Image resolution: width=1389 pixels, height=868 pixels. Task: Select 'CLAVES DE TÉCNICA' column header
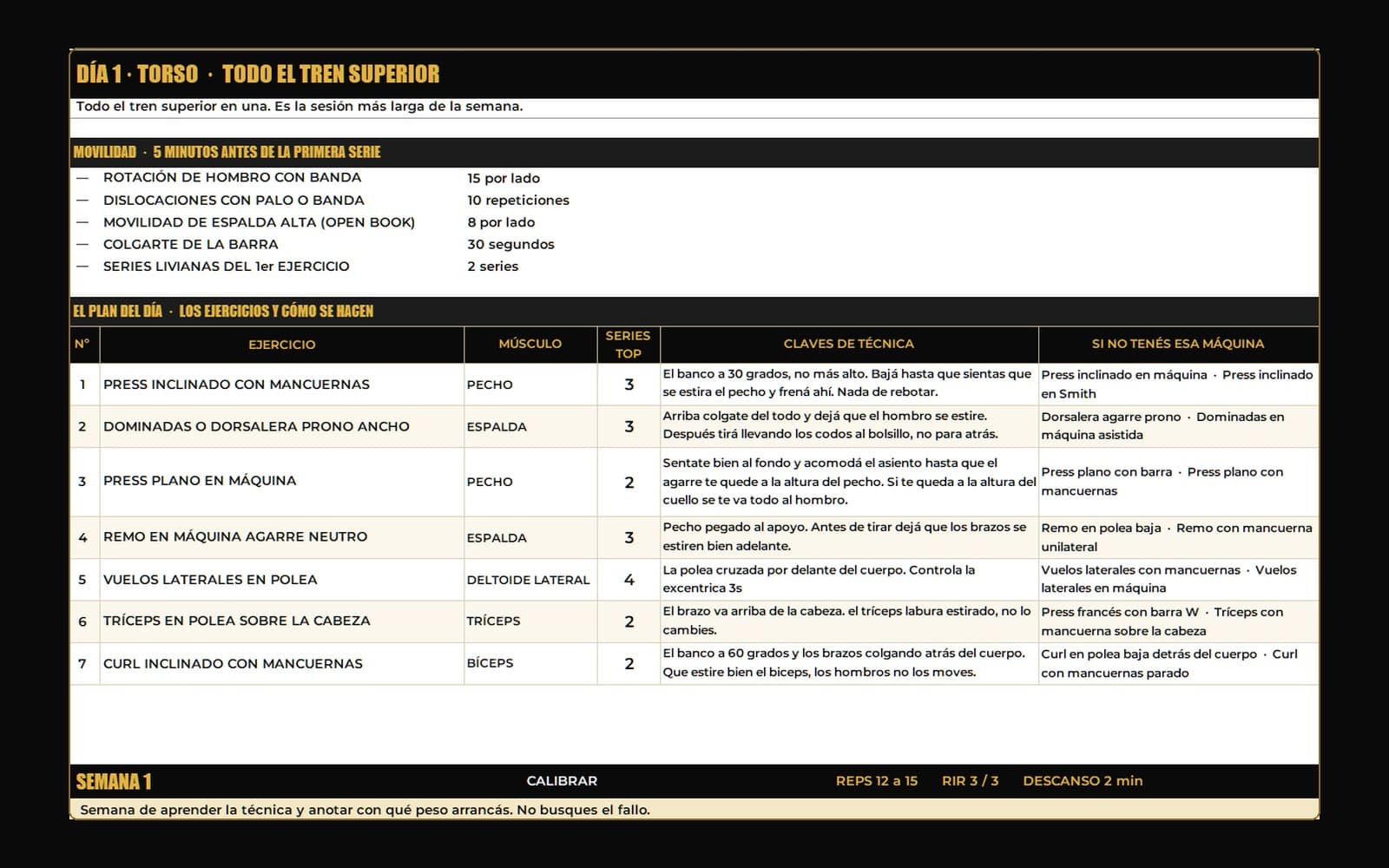[849, 344]
